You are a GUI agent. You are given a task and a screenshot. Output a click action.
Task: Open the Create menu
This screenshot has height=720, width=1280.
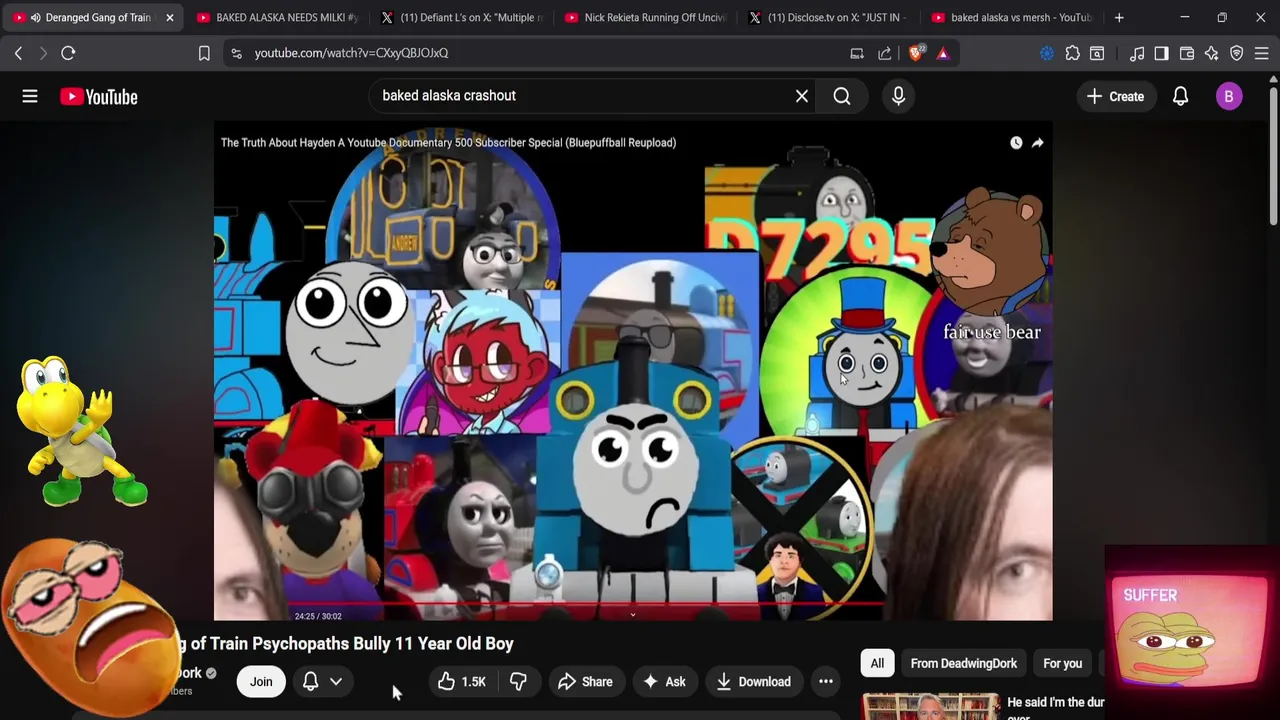point(1115,96)
